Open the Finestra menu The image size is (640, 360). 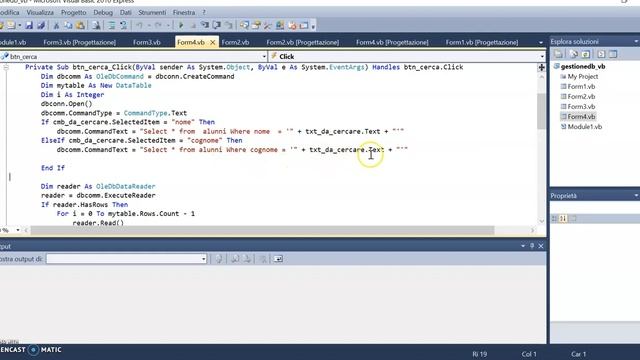point(184,13)
